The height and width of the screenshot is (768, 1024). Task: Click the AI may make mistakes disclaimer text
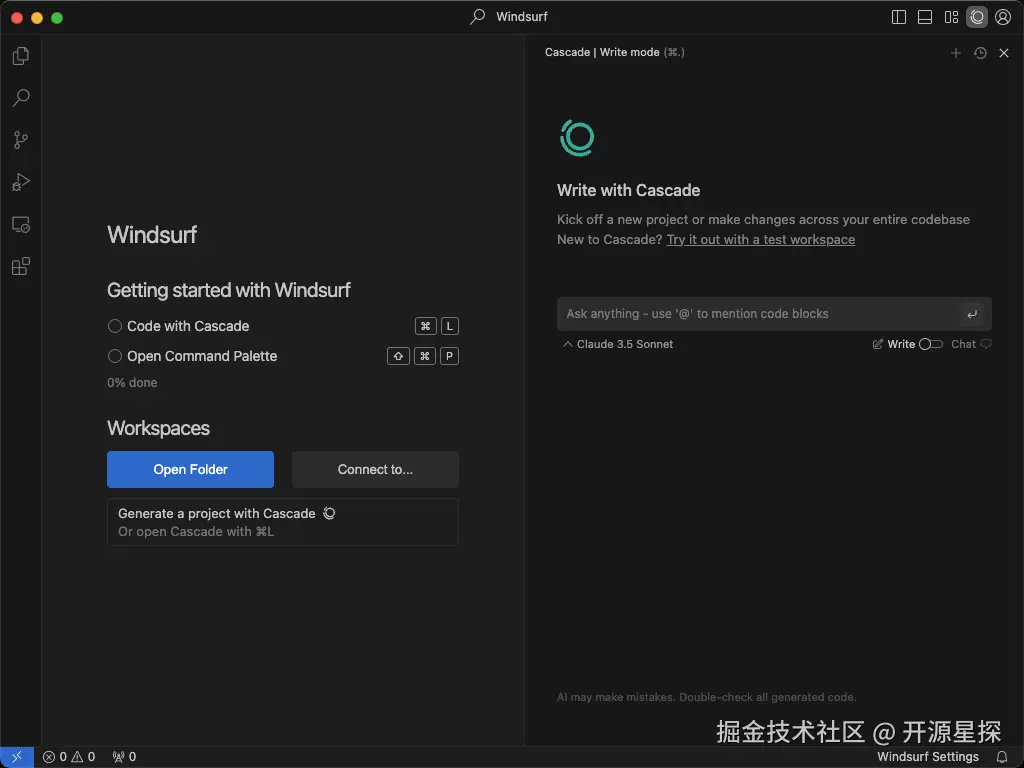707,697
